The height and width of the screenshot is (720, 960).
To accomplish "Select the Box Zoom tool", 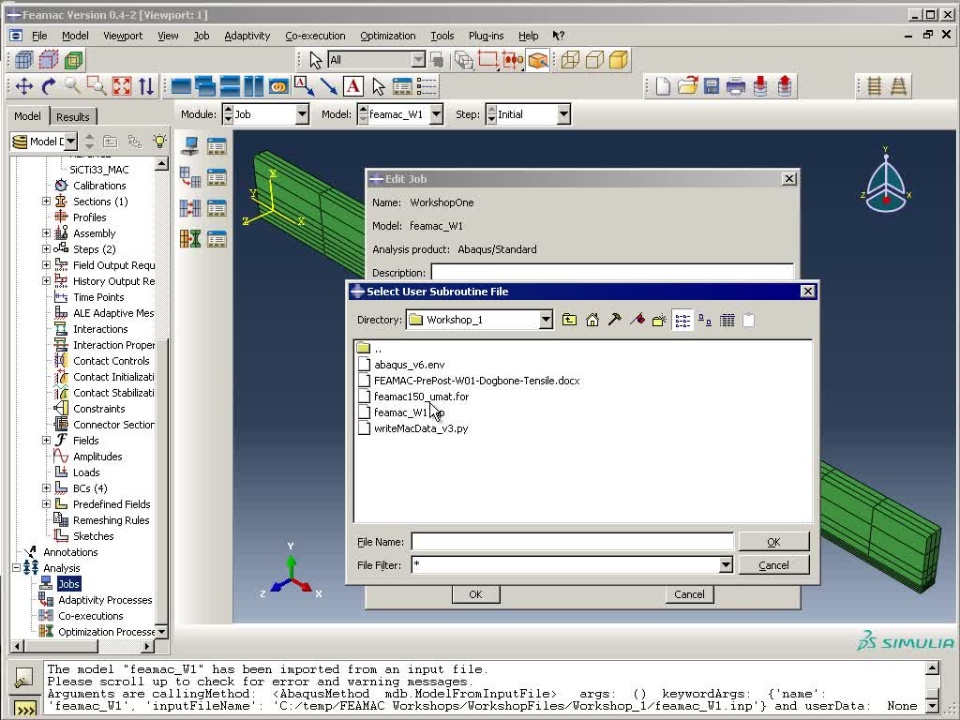I will click(x=97, y=86).
